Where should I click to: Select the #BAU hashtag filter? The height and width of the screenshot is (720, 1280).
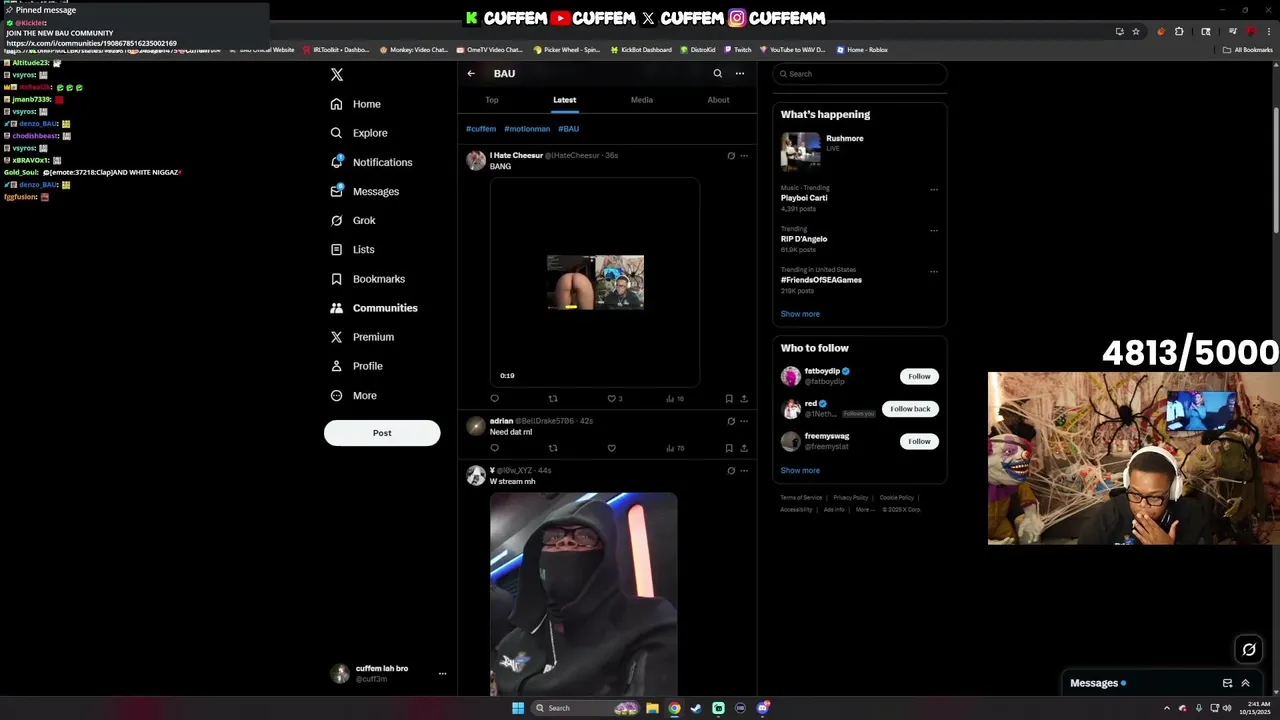pos(568,129)
